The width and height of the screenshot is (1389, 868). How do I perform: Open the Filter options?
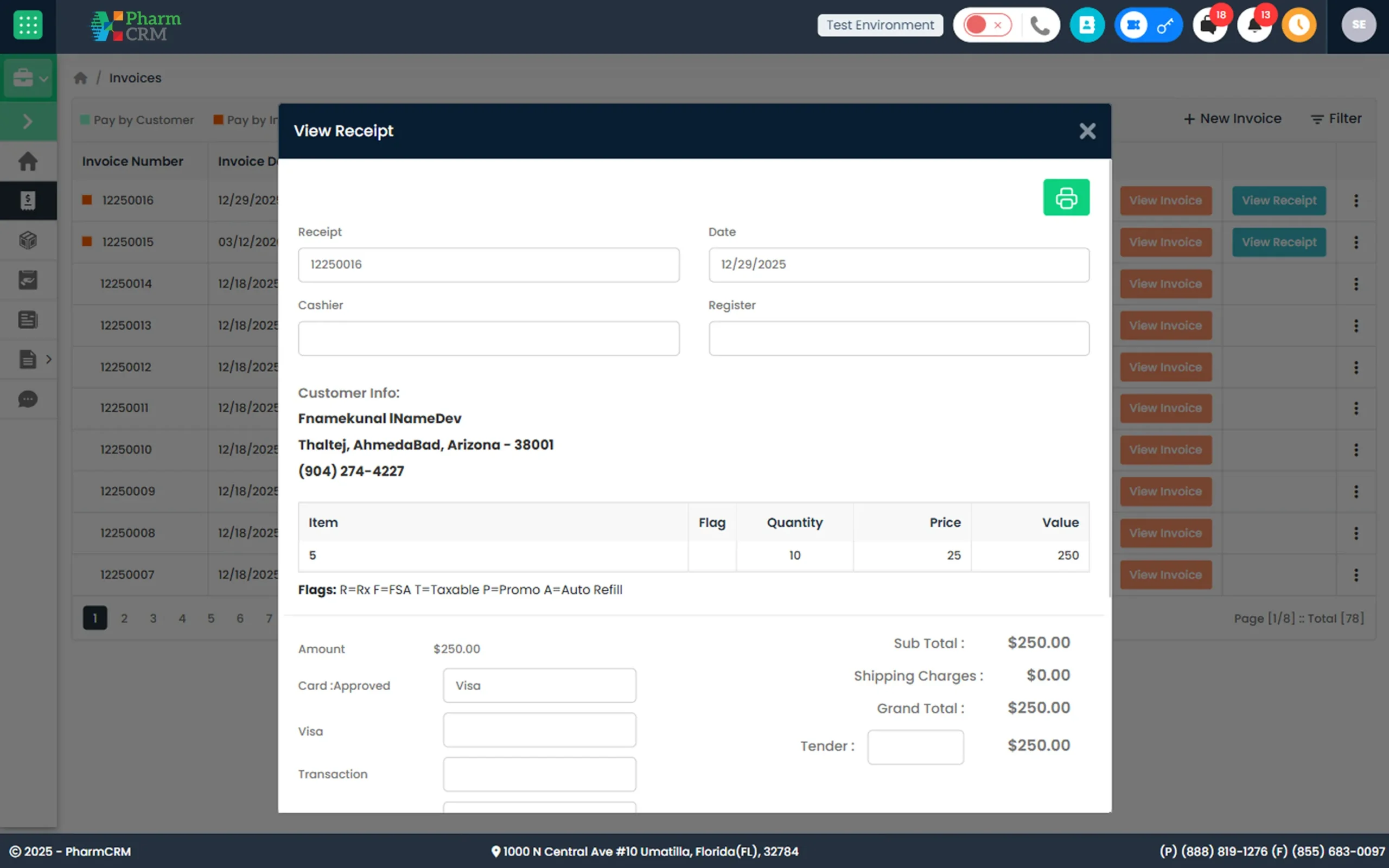coord(1336,119)
